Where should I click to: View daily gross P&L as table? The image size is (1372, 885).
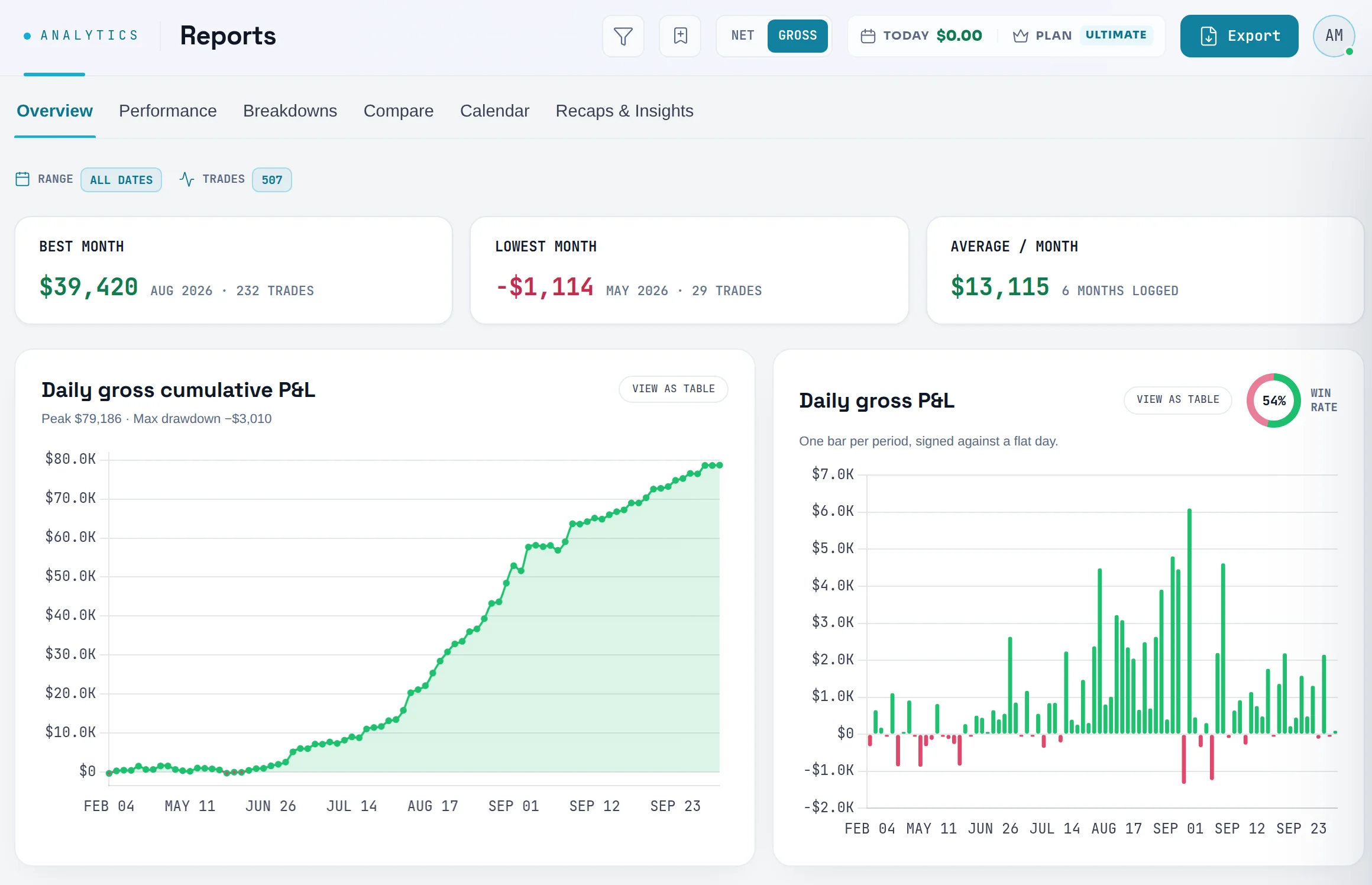point(1177,400)
